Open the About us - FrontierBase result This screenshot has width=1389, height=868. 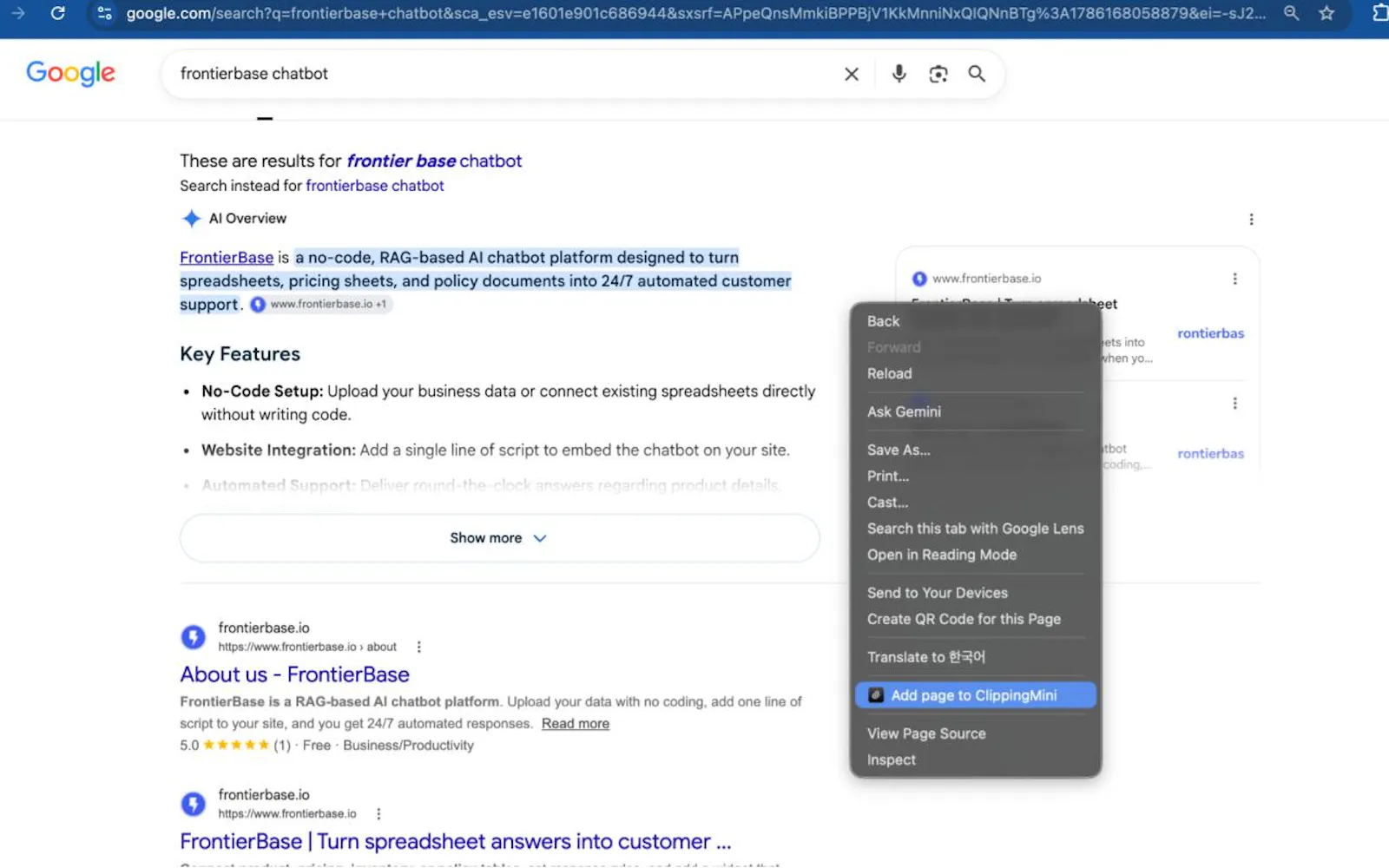point(294,674)
